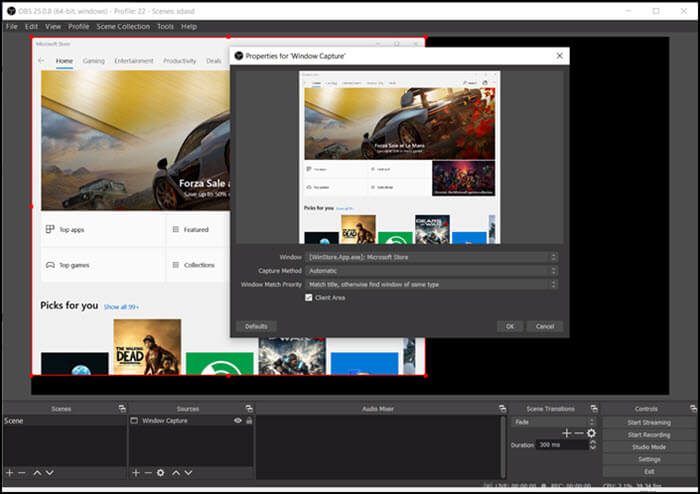The width and height of the screenshot is (700, 494).
Task: Remove the selected scene with minus icon
Action: tap(22, 472)
